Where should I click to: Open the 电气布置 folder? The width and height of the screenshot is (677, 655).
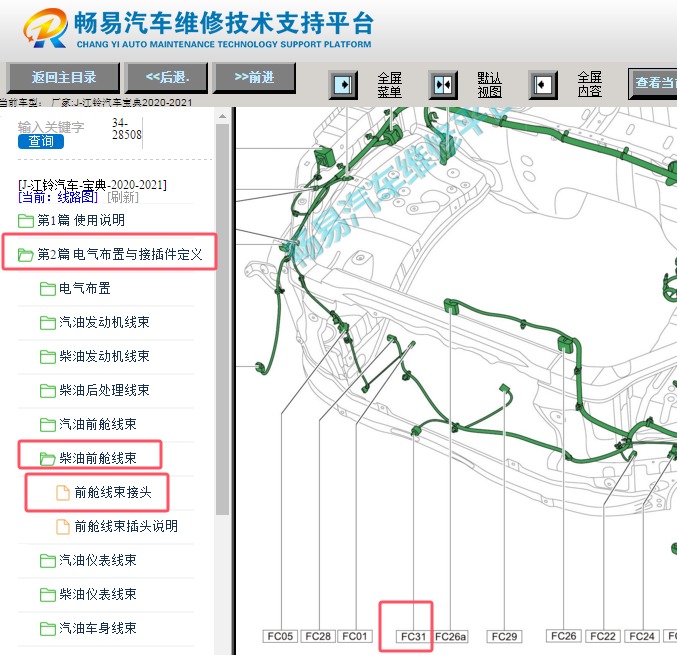(x=85, y=288)
